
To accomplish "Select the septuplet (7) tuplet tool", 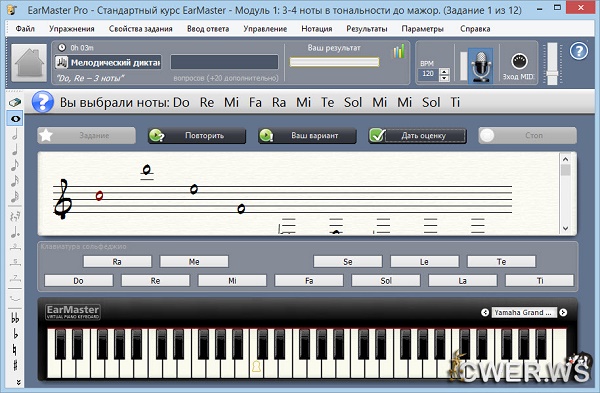I will click(x=15, y=278).
